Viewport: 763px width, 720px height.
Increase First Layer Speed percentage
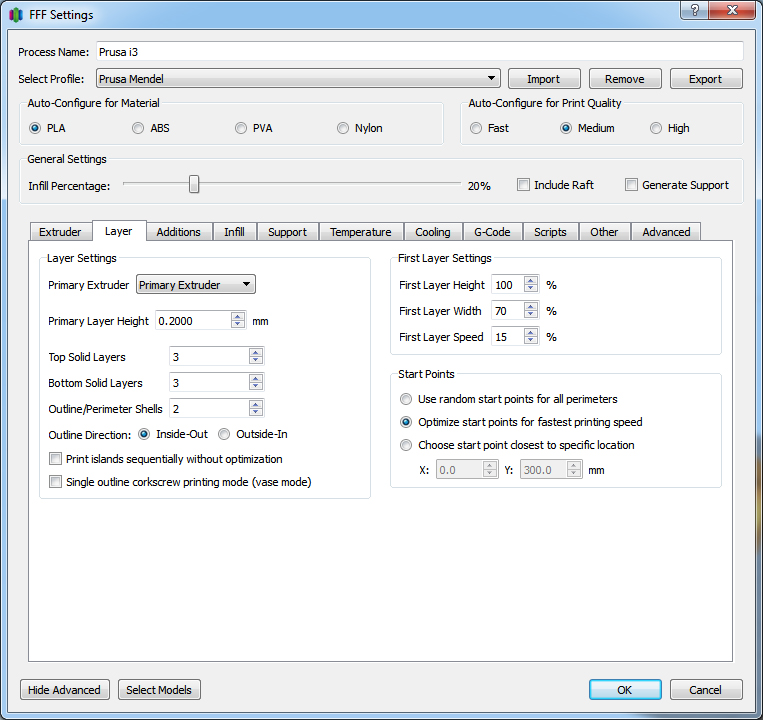(531, 332)
